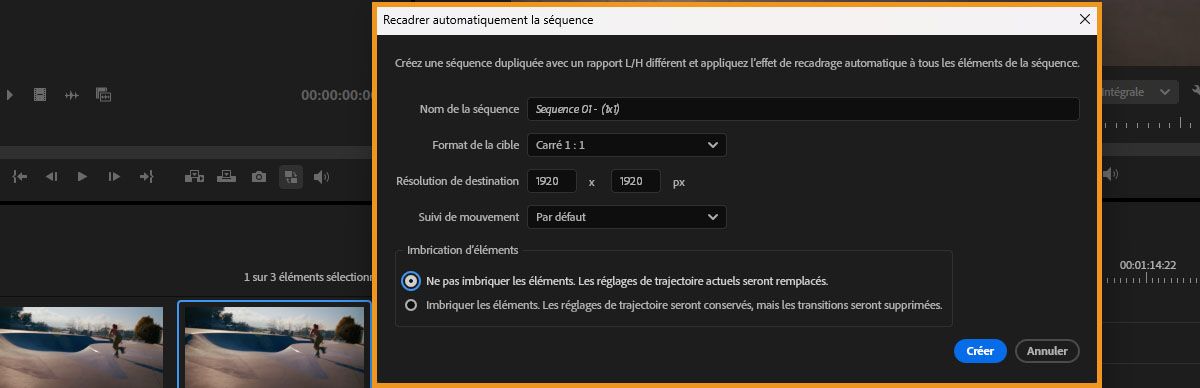
Task: Click the Annuler button
Action: pos(1047,351)
